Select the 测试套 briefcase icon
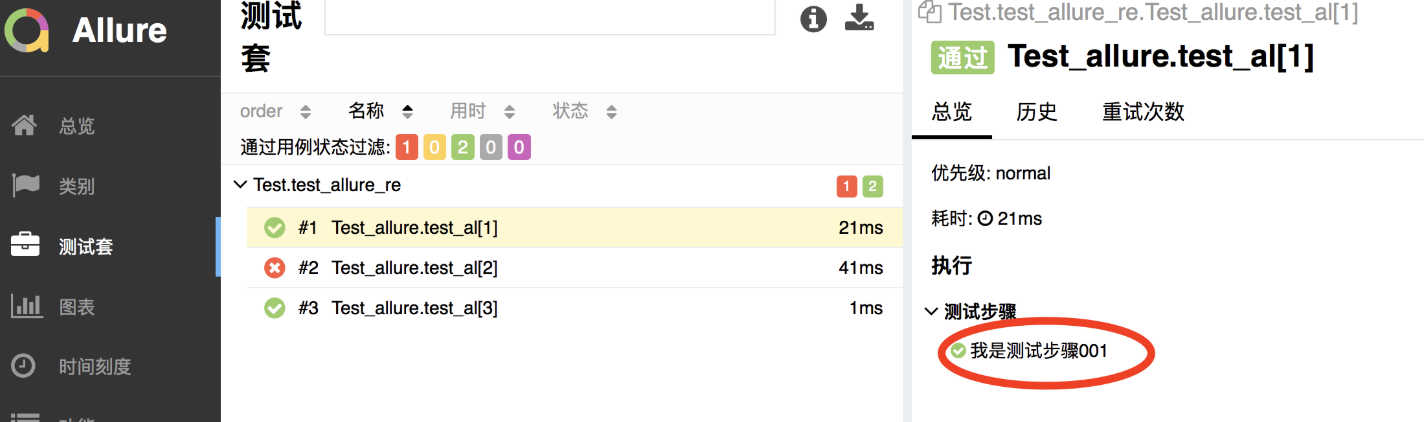Viewport: 1424px width, 422px height. [x=25, y=246]
